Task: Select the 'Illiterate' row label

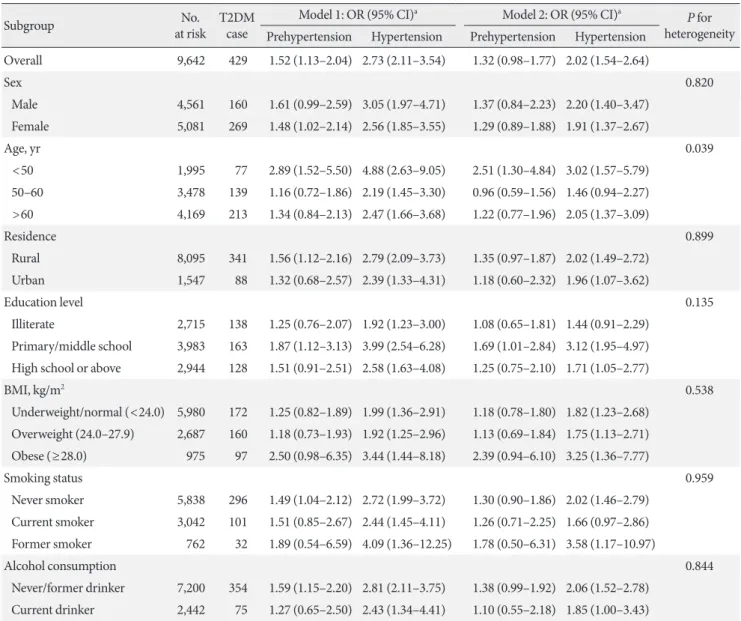Action: [x=33, y=324]
